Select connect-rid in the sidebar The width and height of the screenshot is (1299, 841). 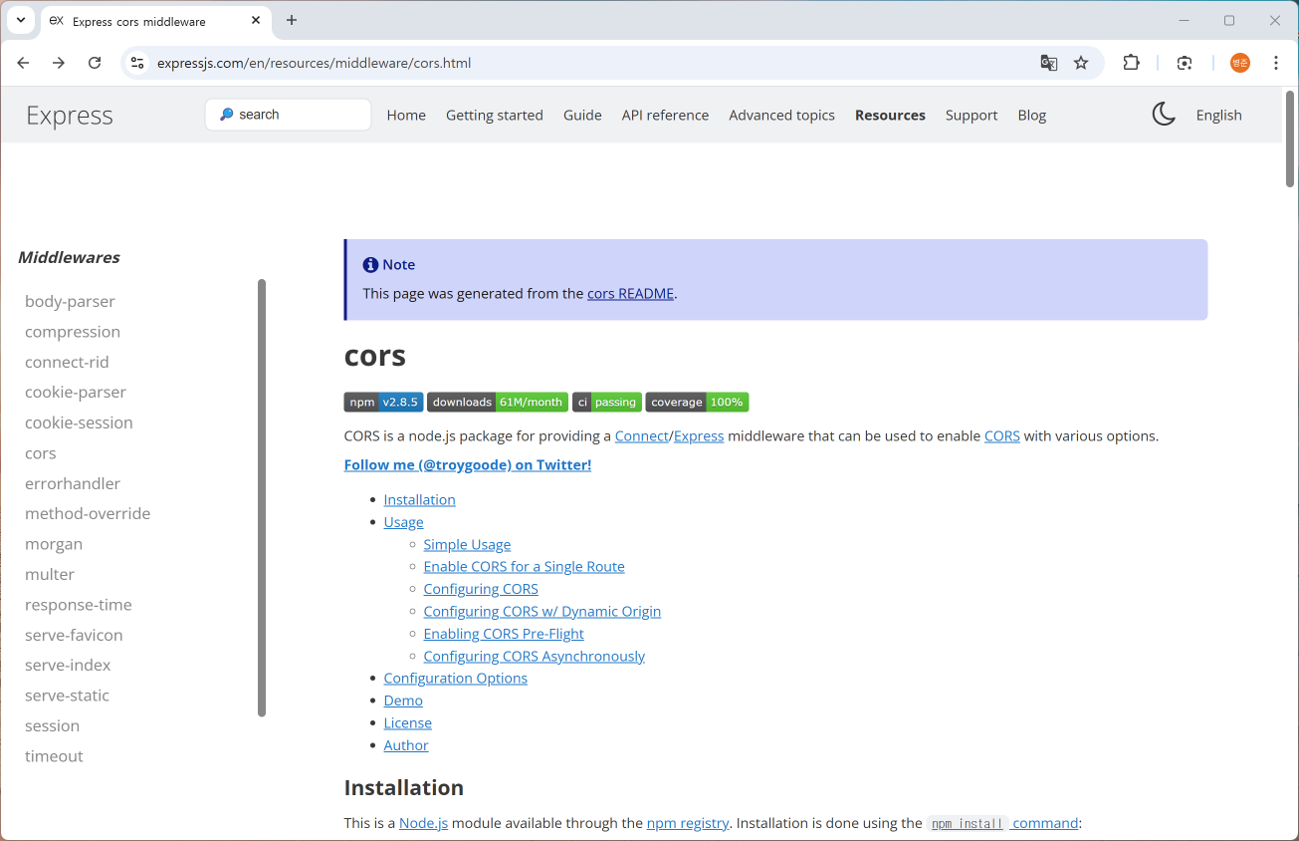point(67,362)
